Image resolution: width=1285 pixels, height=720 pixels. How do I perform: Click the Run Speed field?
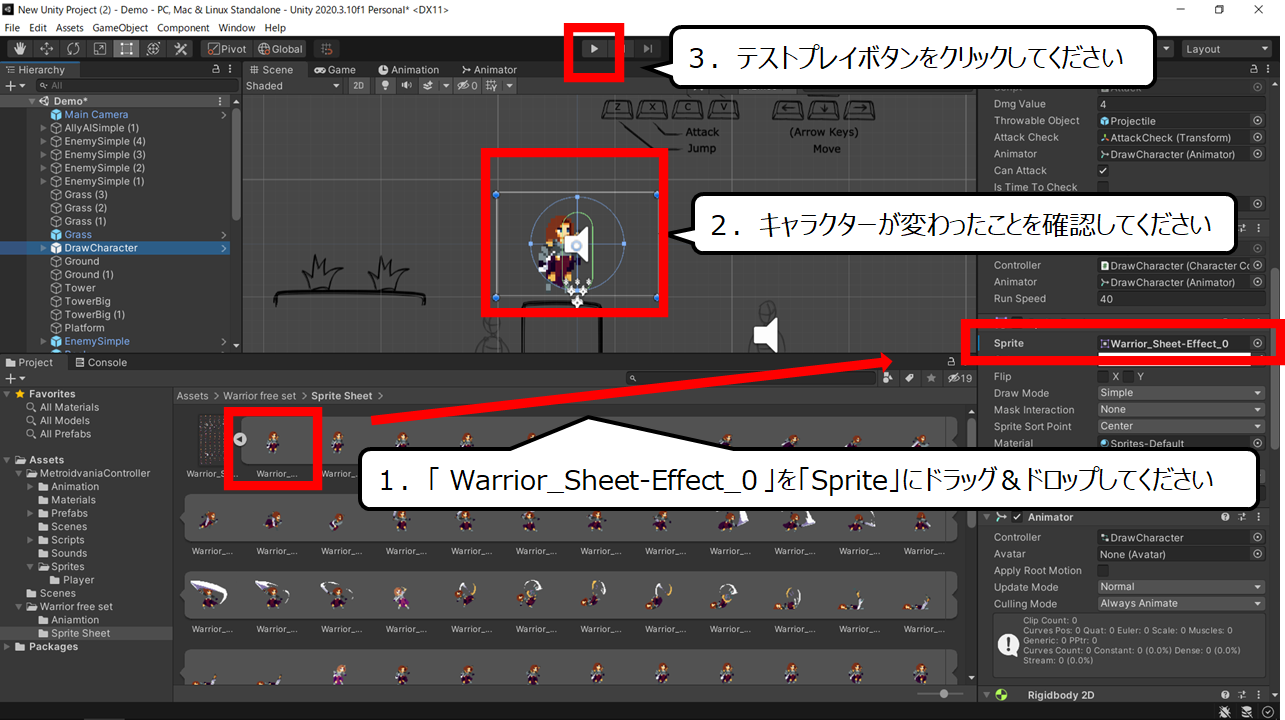coord(1181,299)
